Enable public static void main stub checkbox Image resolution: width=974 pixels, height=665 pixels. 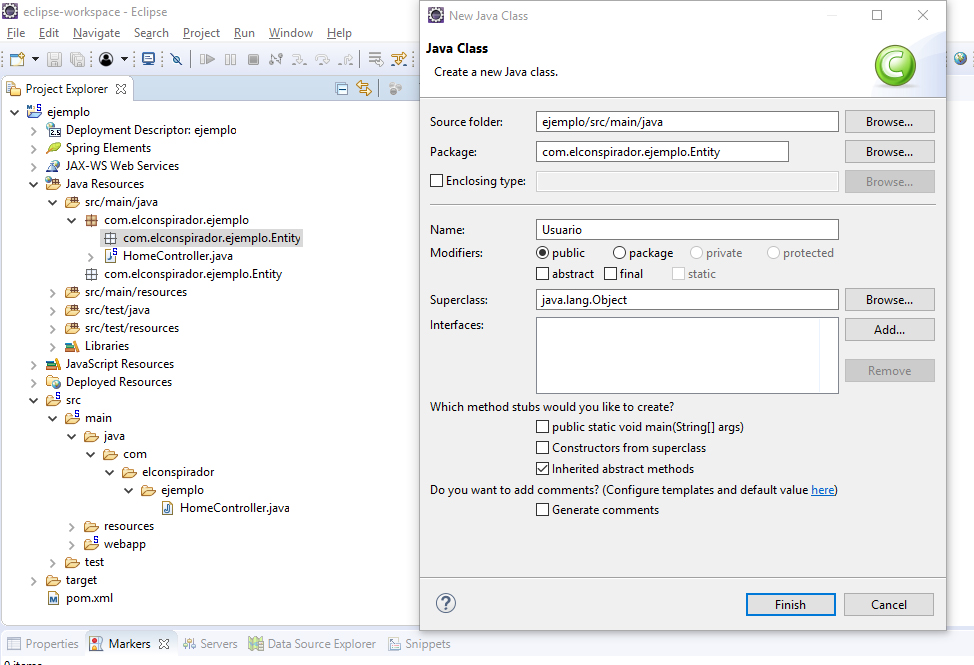tap(542, 427)
